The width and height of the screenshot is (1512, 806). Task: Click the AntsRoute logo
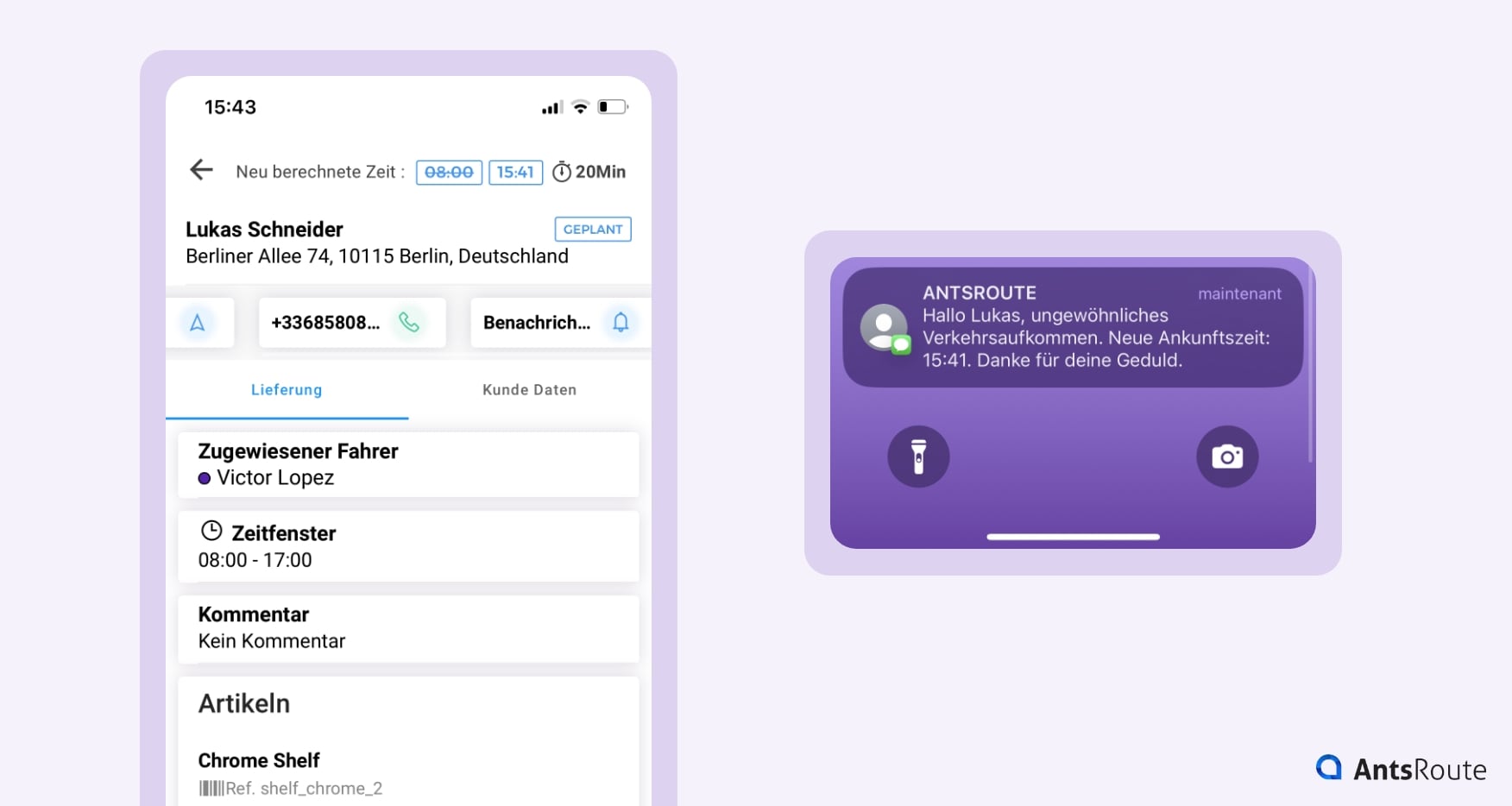click(x=1402, y=768)
